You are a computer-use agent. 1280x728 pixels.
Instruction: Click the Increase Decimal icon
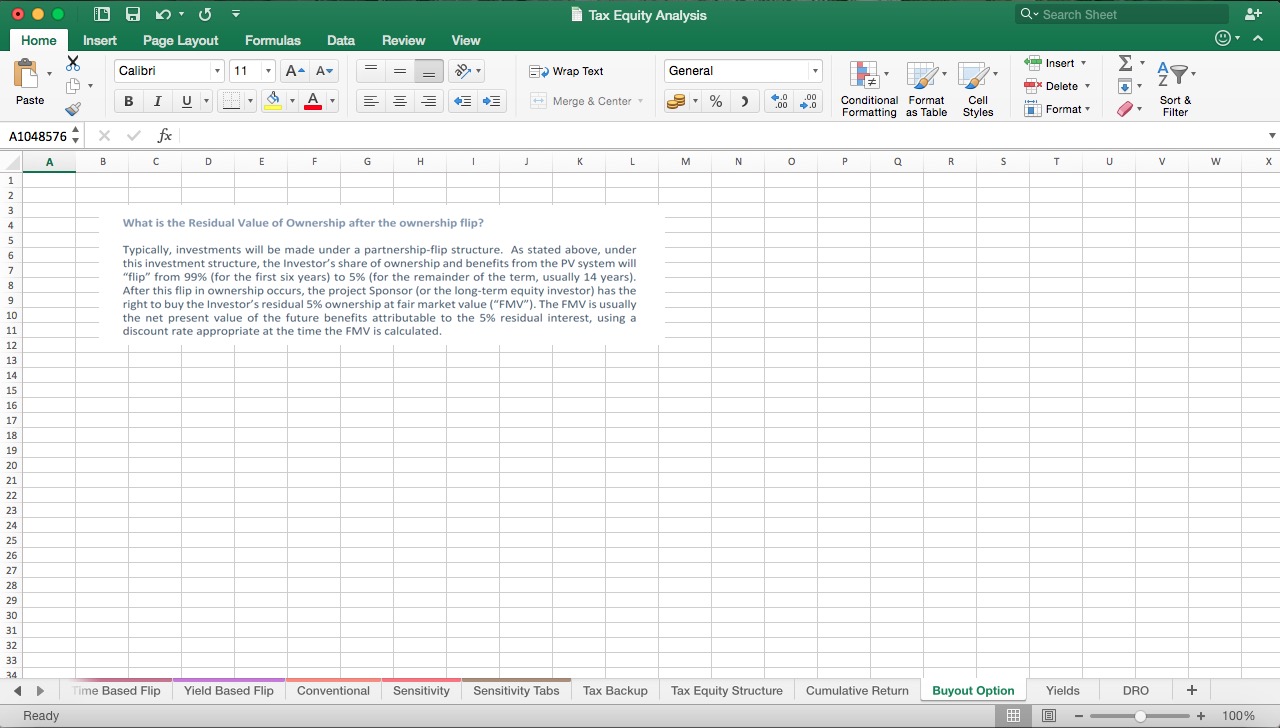(x=779, y=101)
